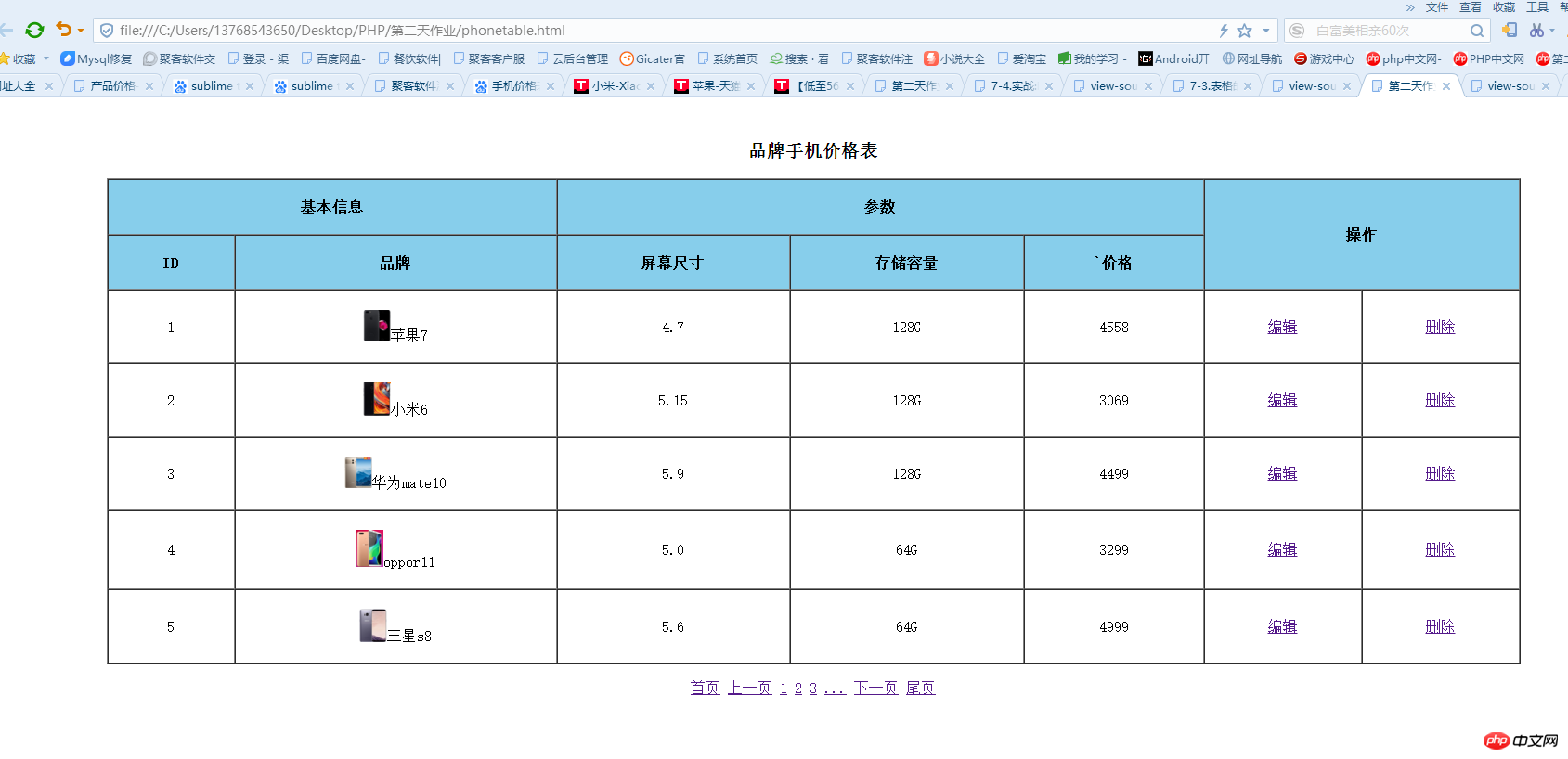
Task: Click the ... pagination link
Action: point(835,688)
